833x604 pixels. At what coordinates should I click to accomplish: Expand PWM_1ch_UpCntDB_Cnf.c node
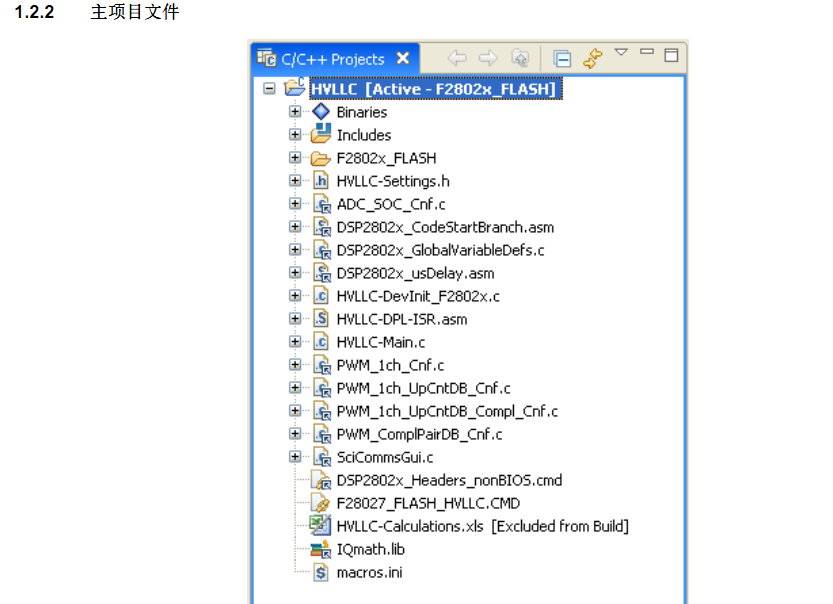click(295, 387)
